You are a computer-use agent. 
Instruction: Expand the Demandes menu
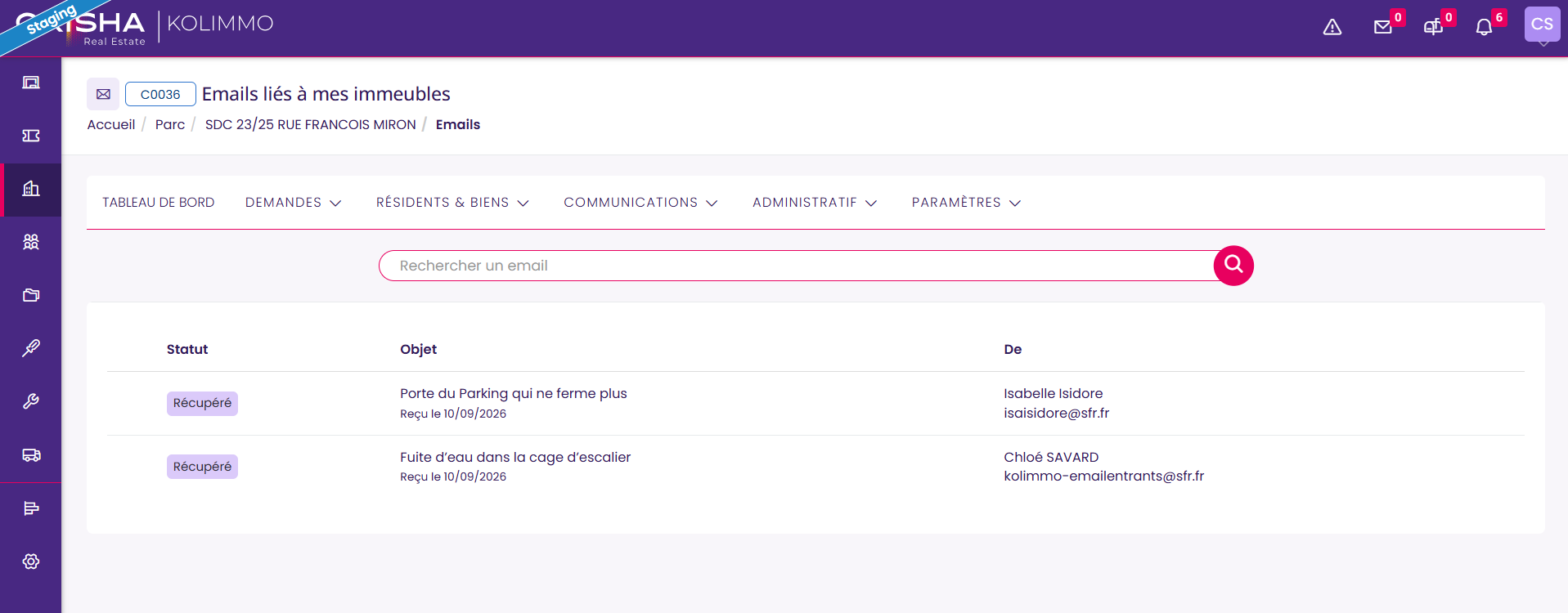[x=293, y=203]
